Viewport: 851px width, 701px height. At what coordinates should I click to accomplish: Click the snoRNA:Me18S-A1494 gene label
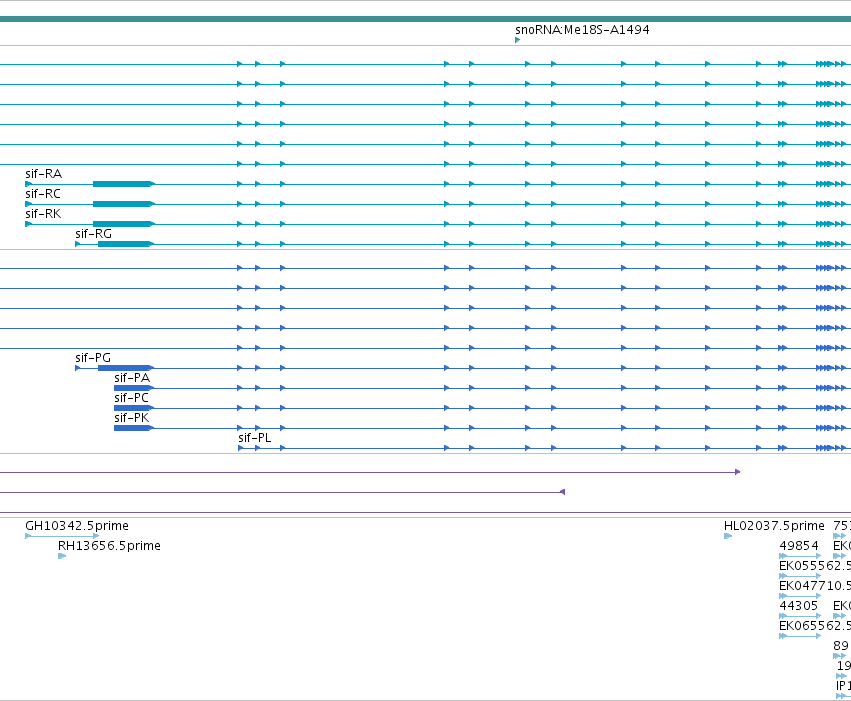click(x=582, y=29)
